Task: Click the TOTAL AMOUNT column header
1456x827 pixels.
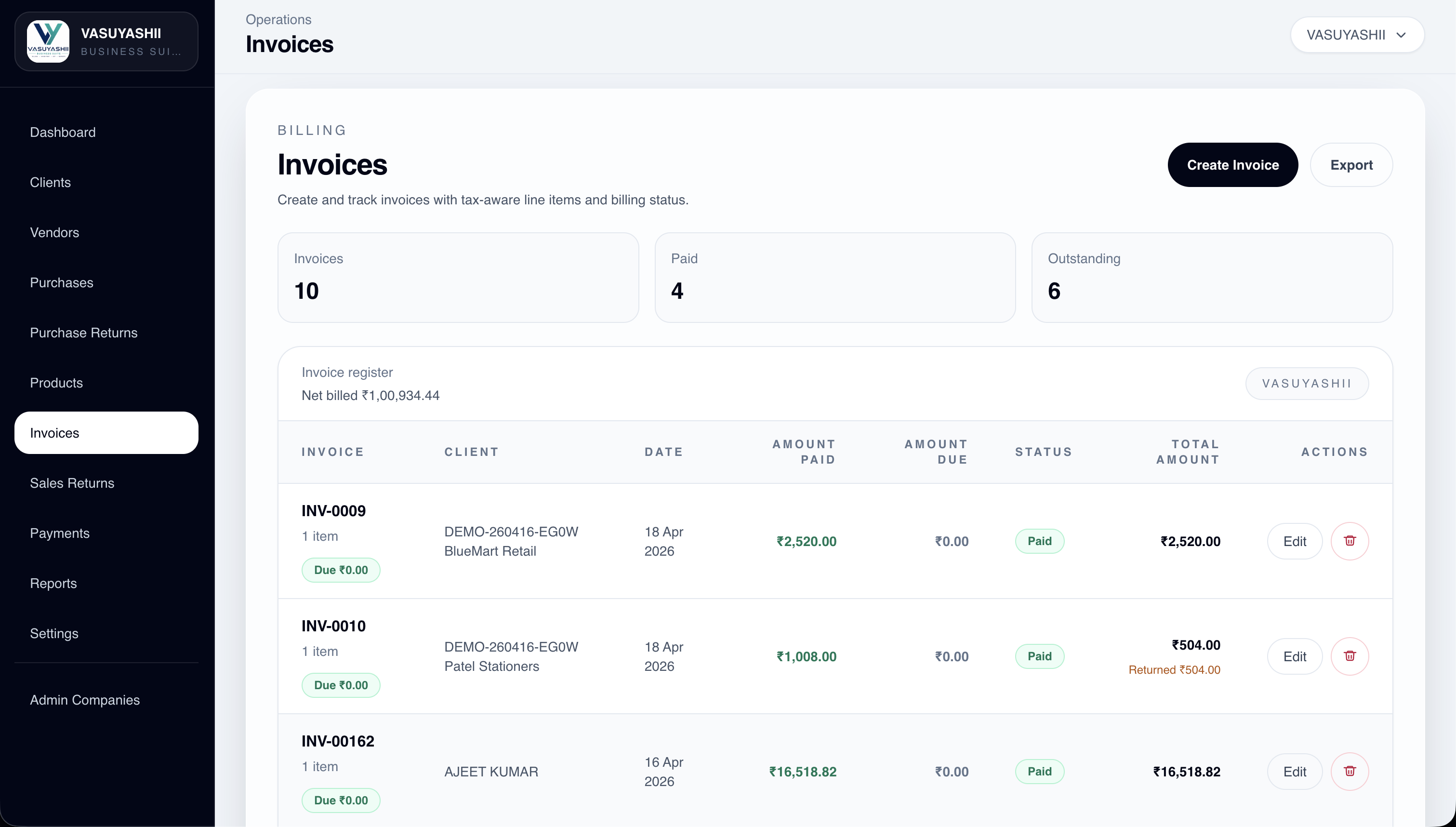Action: (1188, 452)
